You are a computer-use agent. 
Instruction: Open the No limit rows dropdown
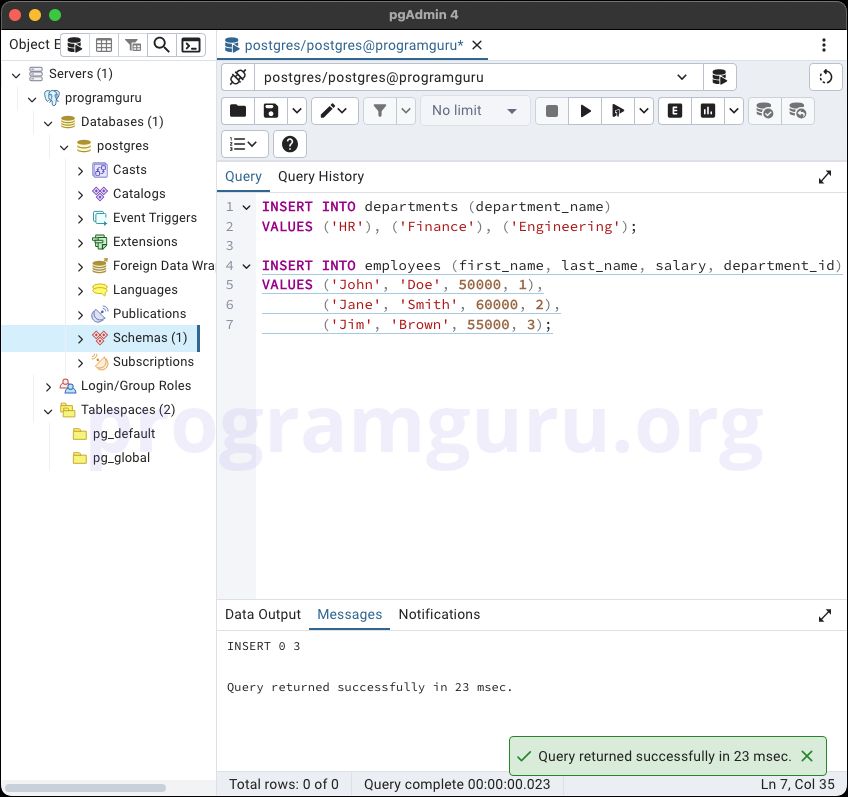tap(474, 111)
